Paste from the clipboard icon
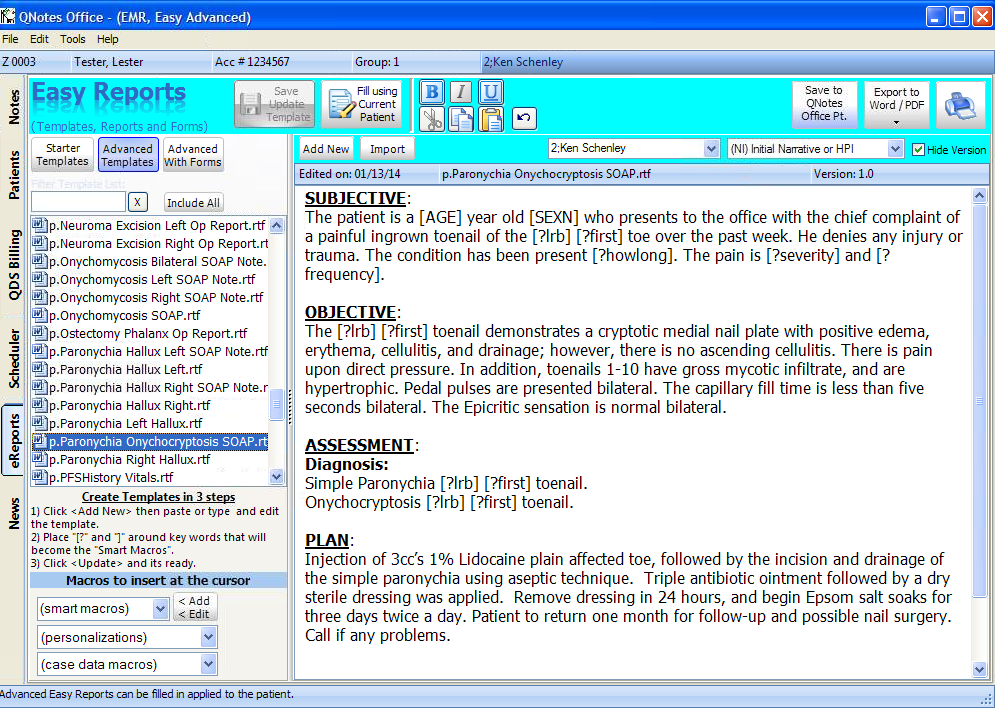The height and width of the screenshot is (708, 995). (x=489, y=118)
